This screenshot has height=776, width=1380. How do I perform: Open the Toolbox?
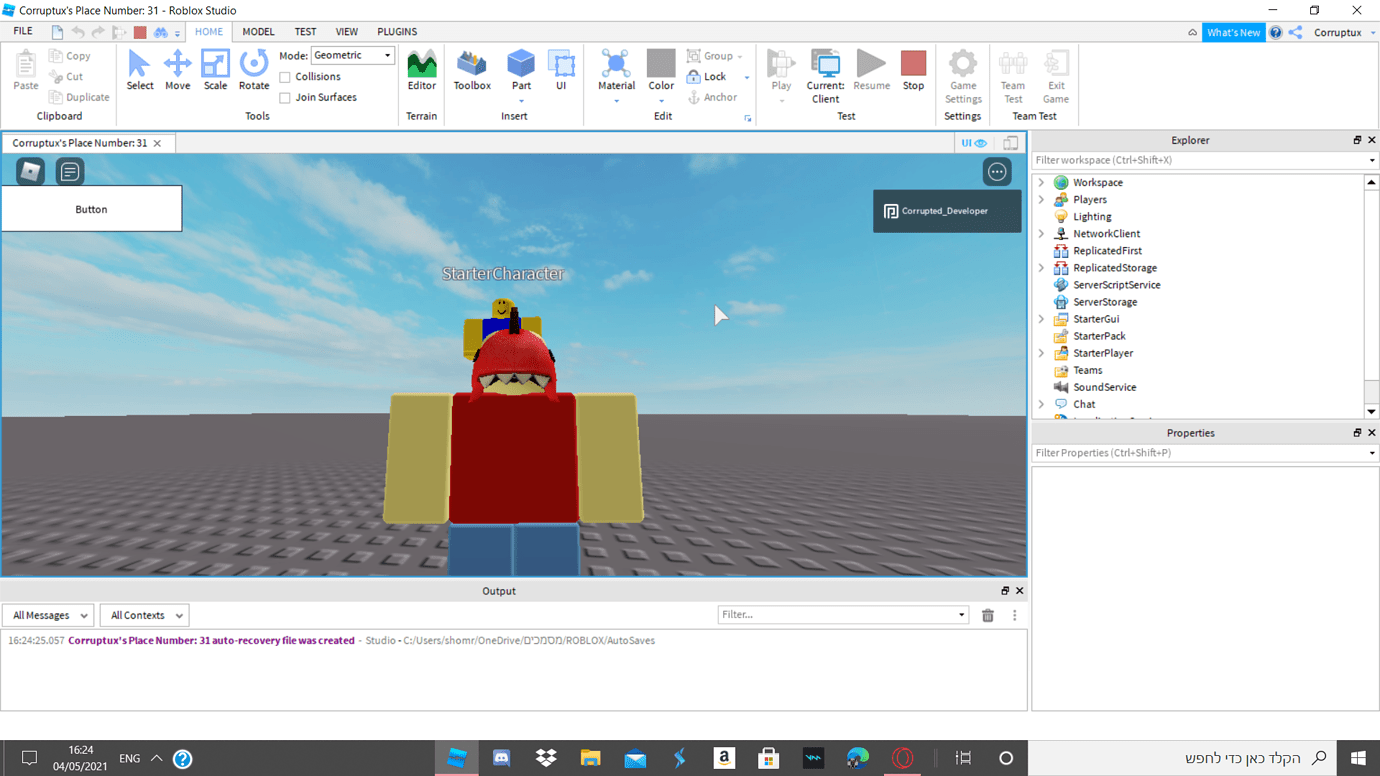[x=471, y=68]
